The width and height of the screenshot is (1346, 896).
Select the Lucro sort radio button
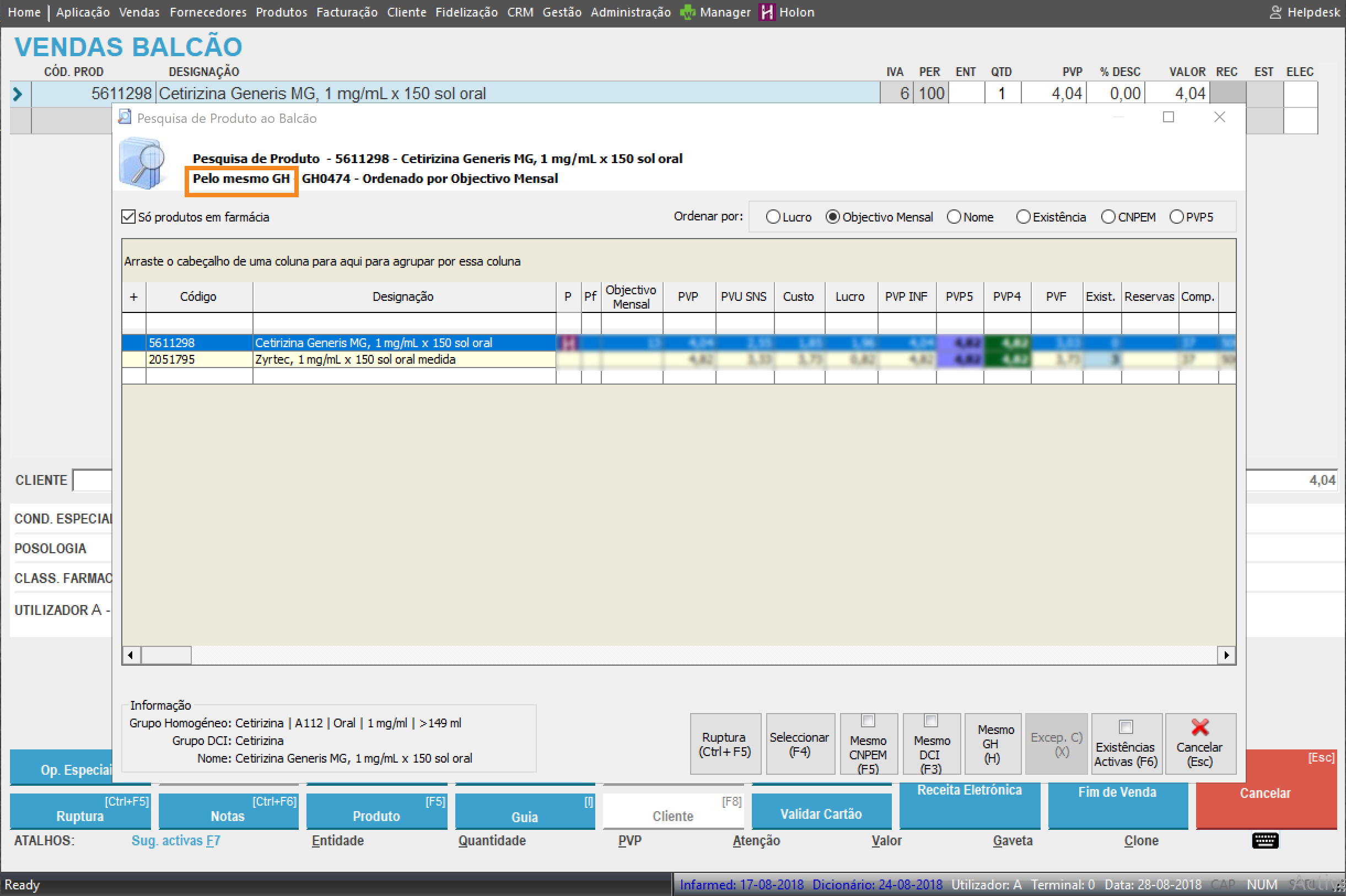point(773,217)
